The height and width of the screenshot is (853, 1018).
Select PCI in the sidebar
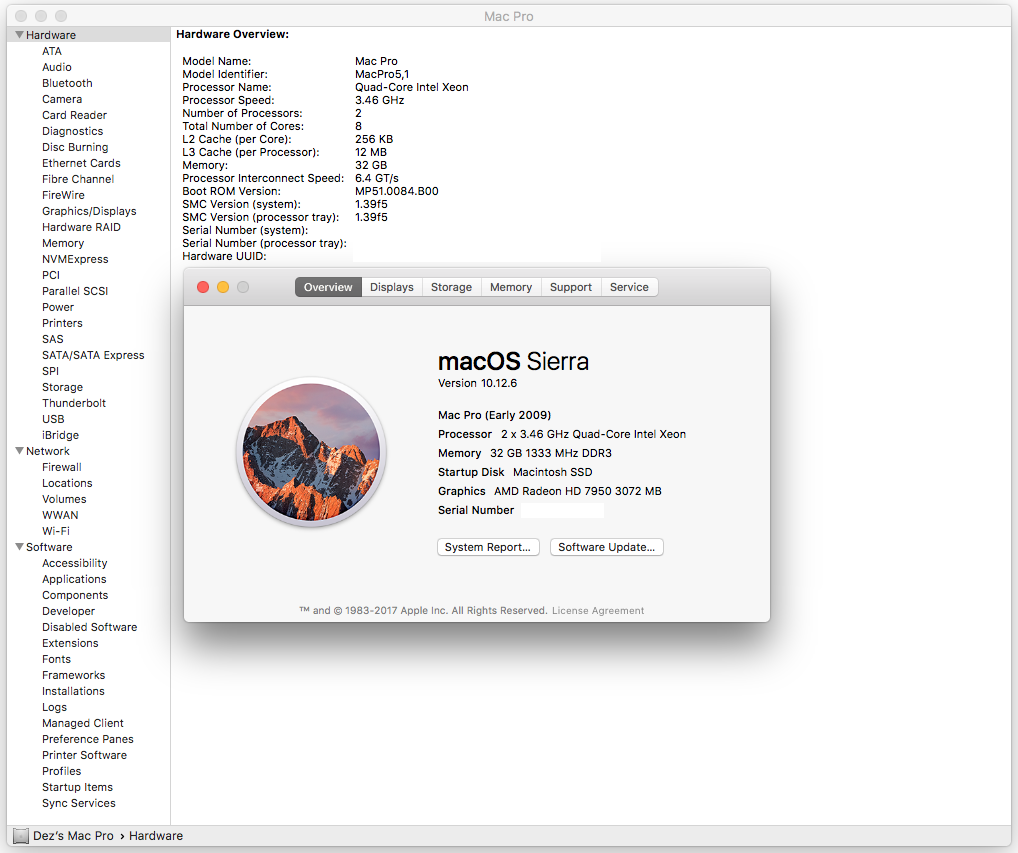click(x=51, y=275)
